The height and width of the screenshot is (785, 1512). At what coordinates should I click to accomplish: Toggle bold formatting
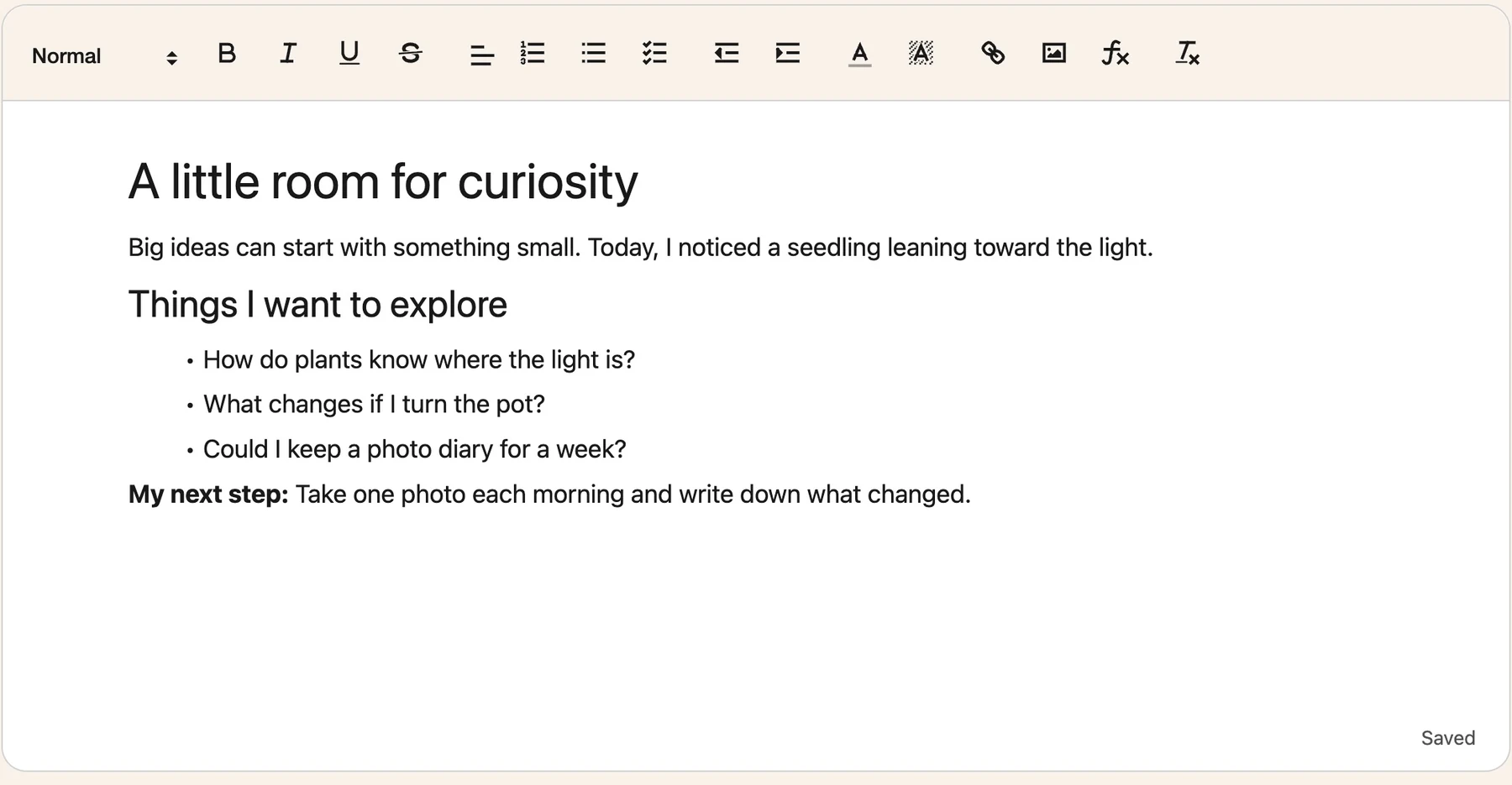tap(227, 54)
